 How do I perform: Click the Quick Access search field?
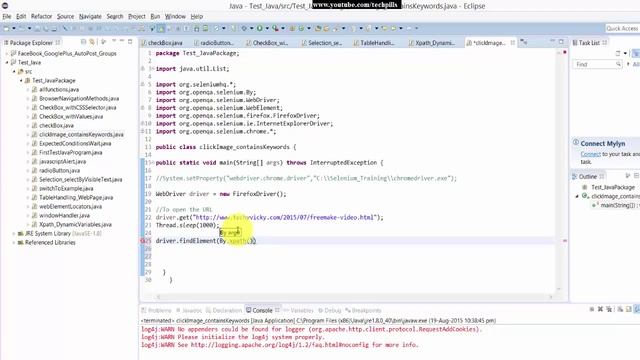pyautogui.click(x=622, y=28)
